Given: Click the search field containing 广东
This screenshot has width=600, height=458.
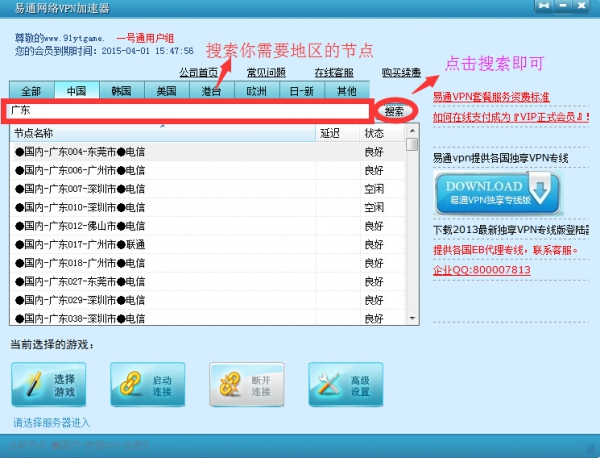Looking at the screenshot, I should tap(190, 110).
